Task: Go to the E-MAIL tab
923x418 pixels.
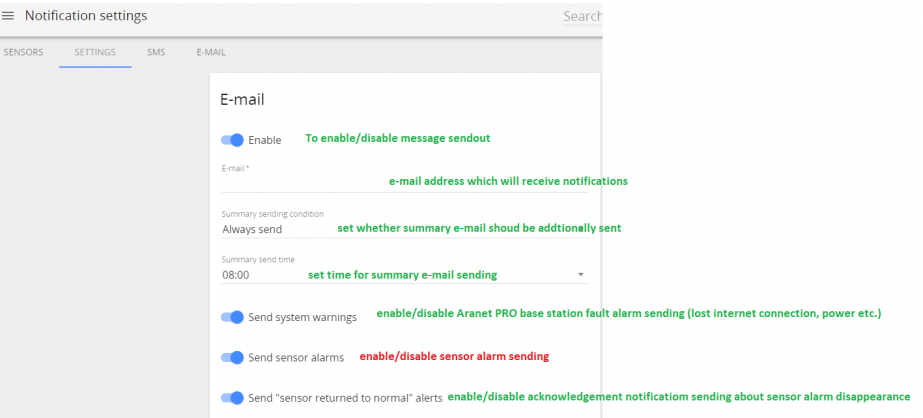Action: tap(211, 52)
